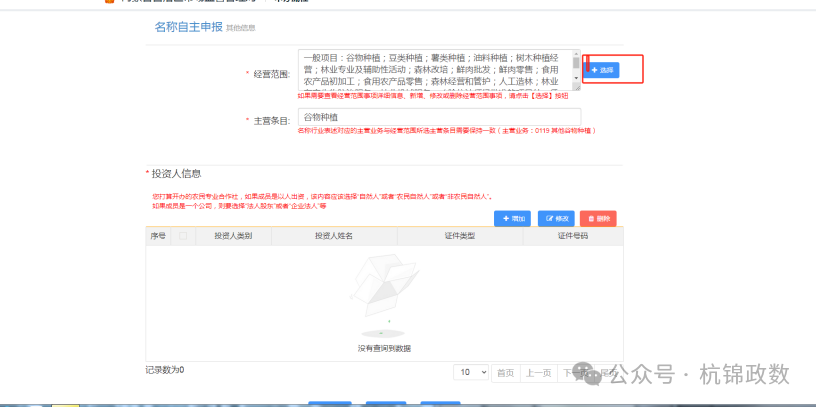Open the page-size dropdown showing 10
Viewport: 816px width, 407px height.
(471, 372)
